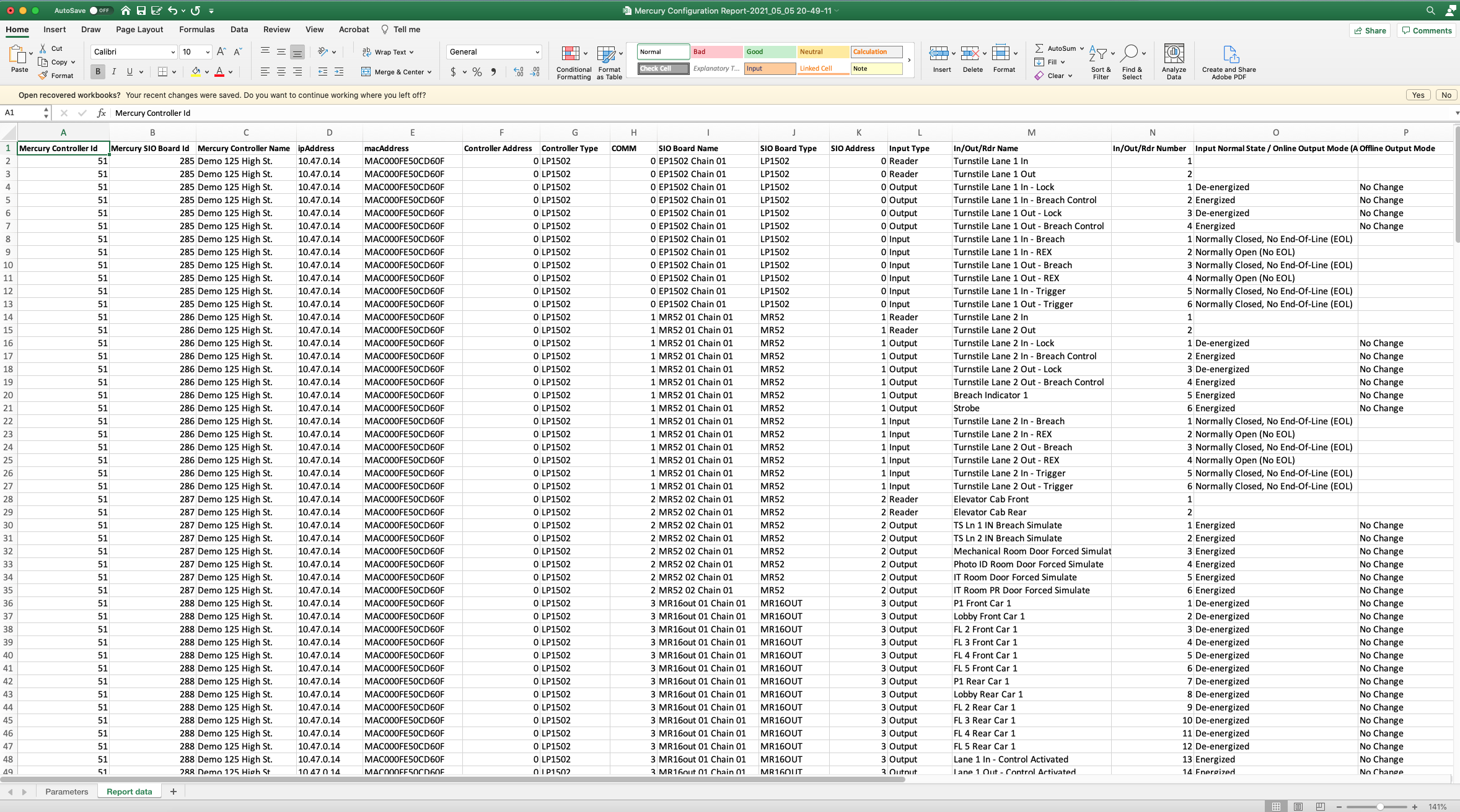Click the Wrap Text icon
This screenshot has height=812, width=1460.
click(x=367, y=52)
